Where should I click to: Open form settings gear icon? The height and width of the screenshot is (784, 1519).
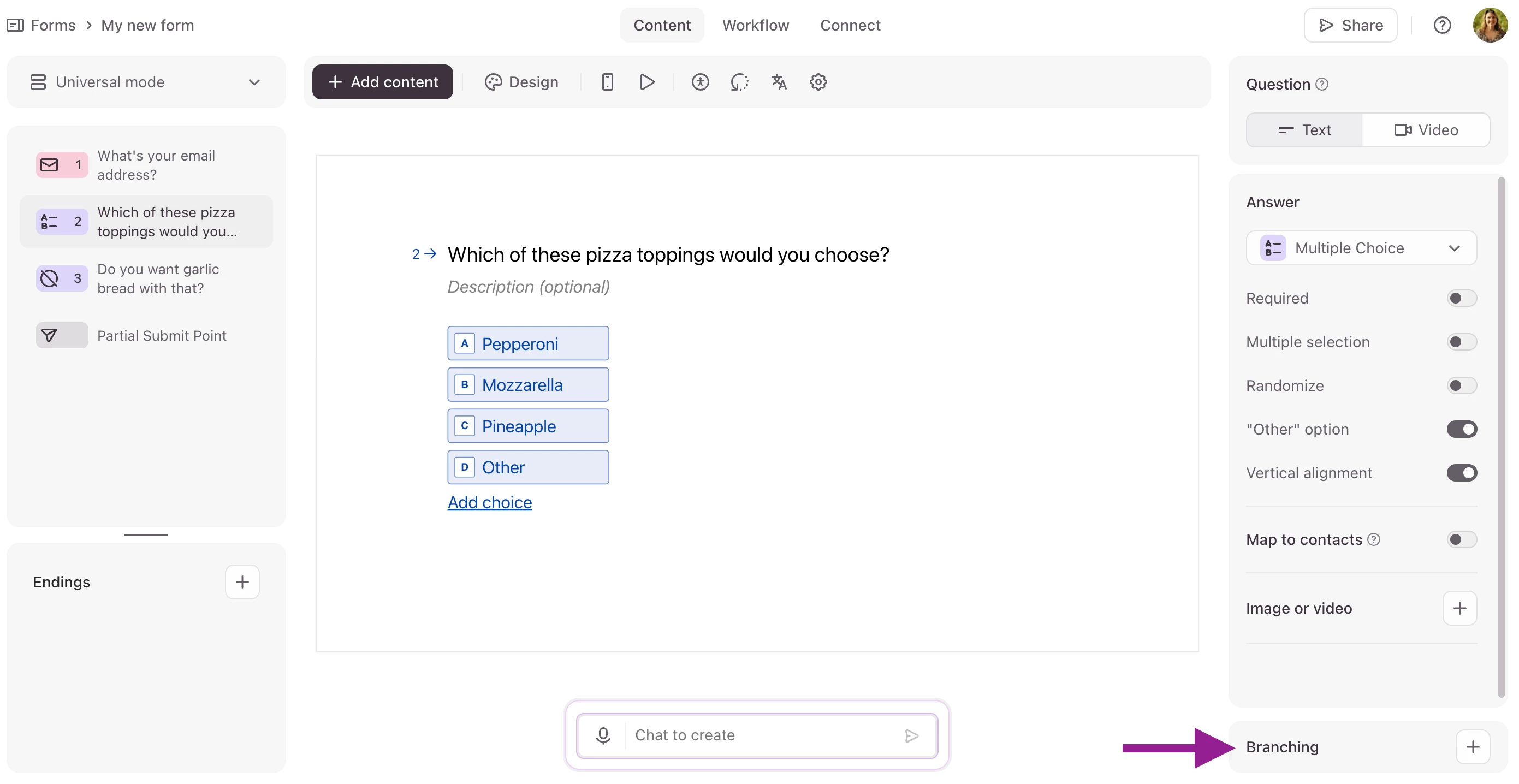pos(818,82)
